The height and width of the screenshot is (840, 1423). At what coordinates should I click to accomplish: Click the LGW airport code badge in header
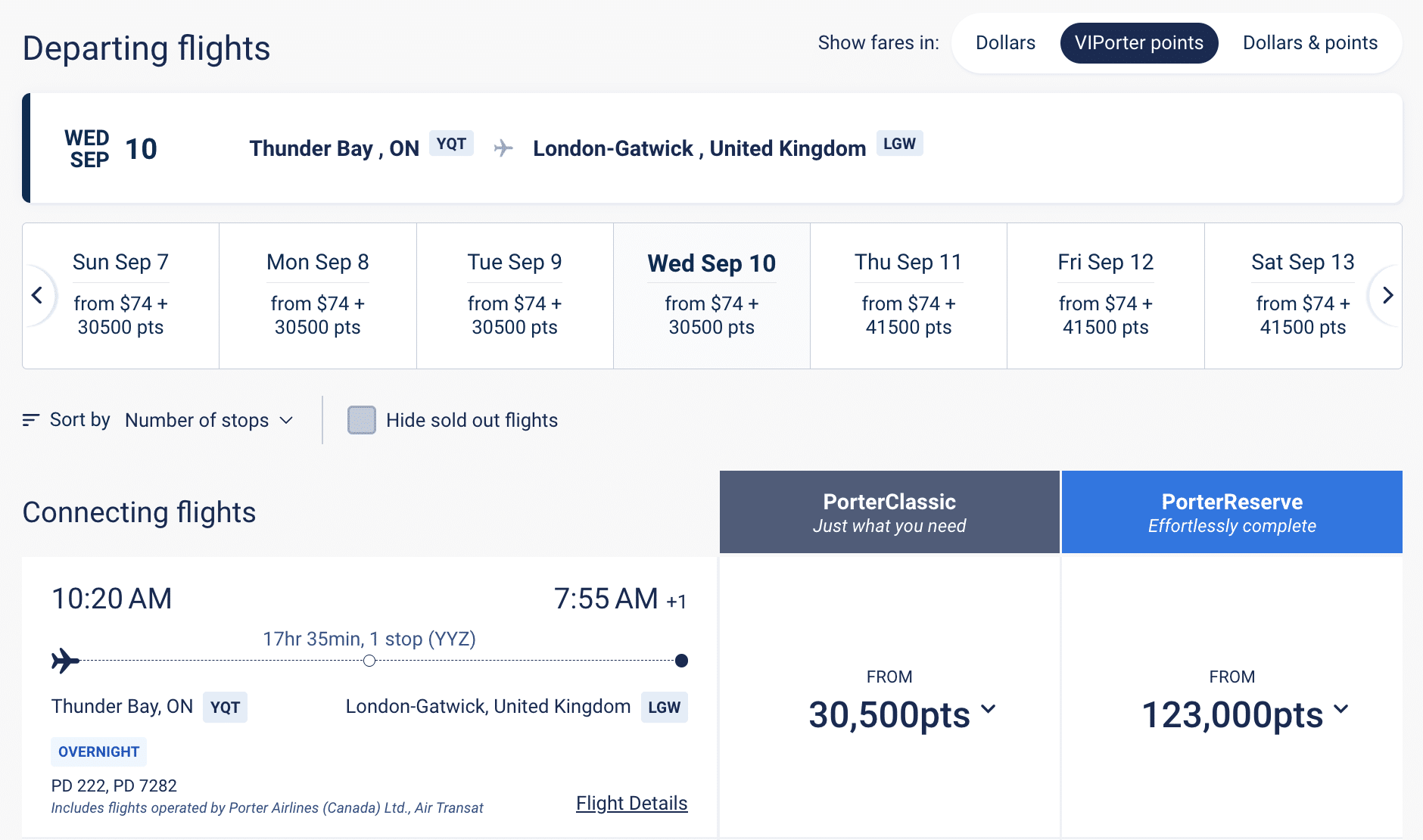click(x=899, y=144)
